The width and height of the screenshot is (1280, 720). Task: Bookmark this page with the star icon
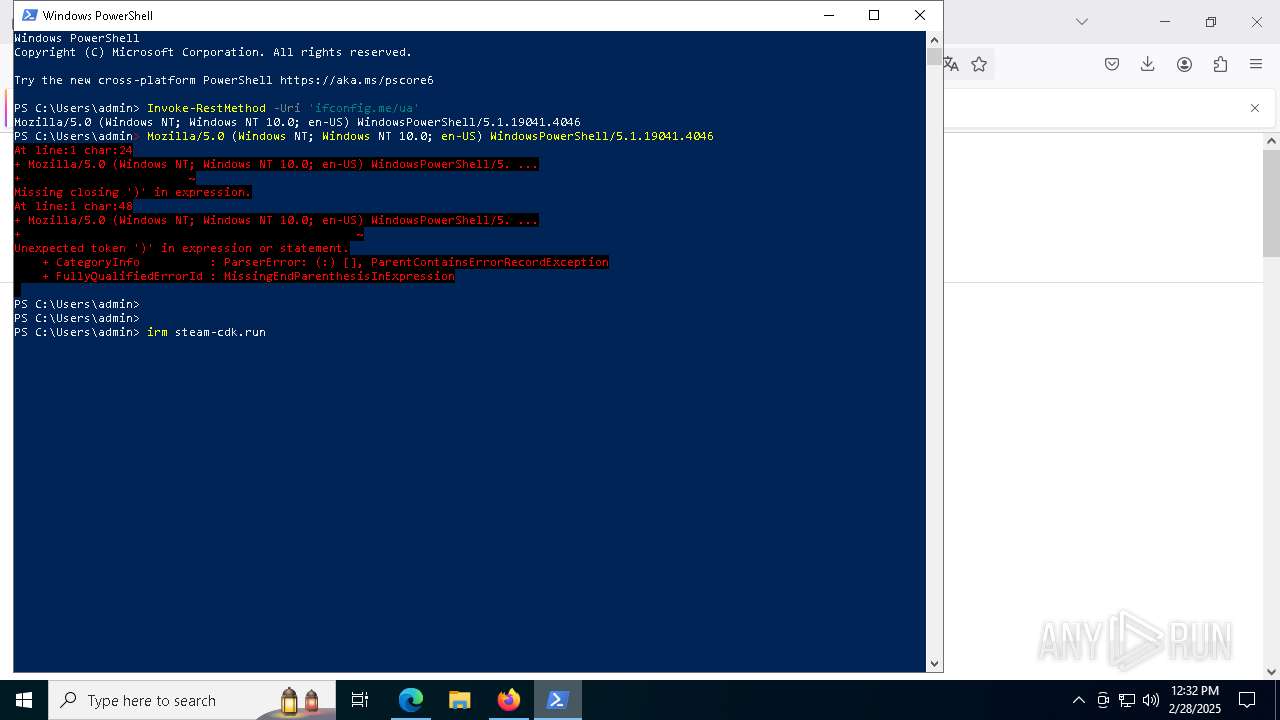coord(979,64)
